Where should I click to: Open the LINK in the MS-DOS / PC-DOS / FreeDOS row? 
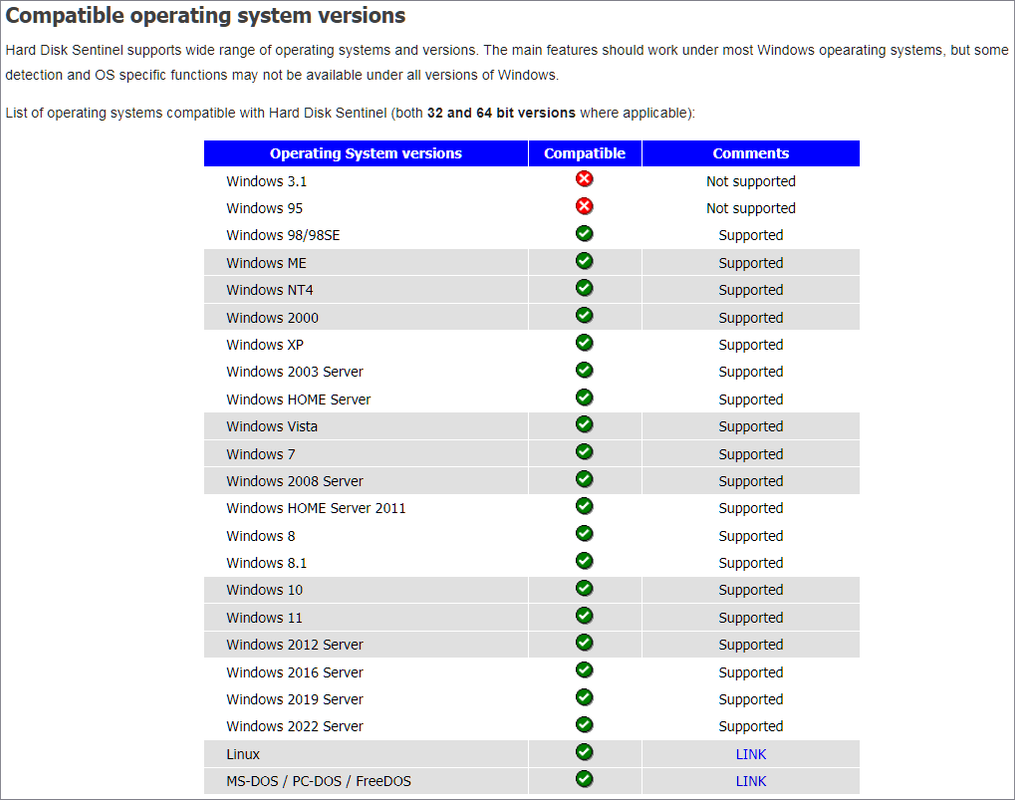(x=751, y=781)
